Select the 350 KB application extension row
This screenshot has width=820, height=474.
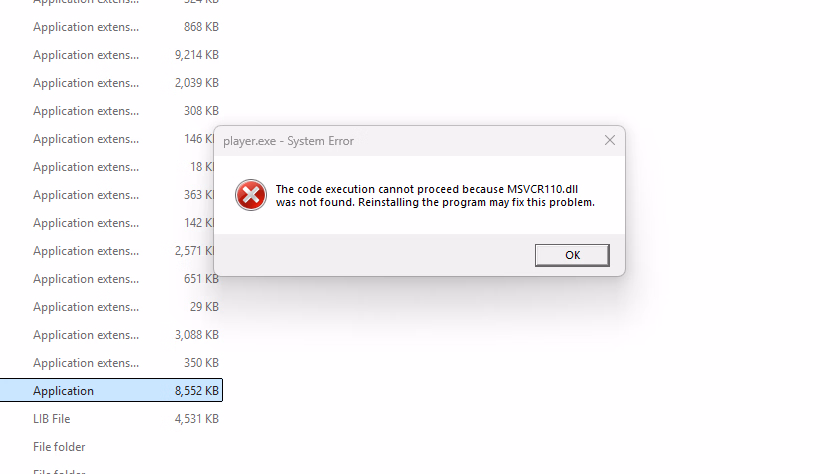(x=111, y=363)
